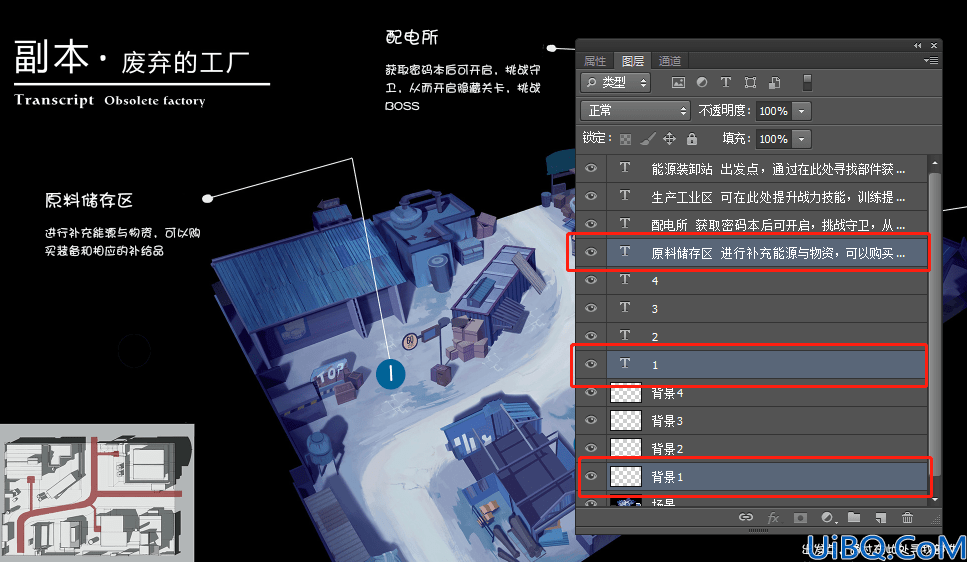Click the link layers icon

pyautogui.click(x=746, y=518)
